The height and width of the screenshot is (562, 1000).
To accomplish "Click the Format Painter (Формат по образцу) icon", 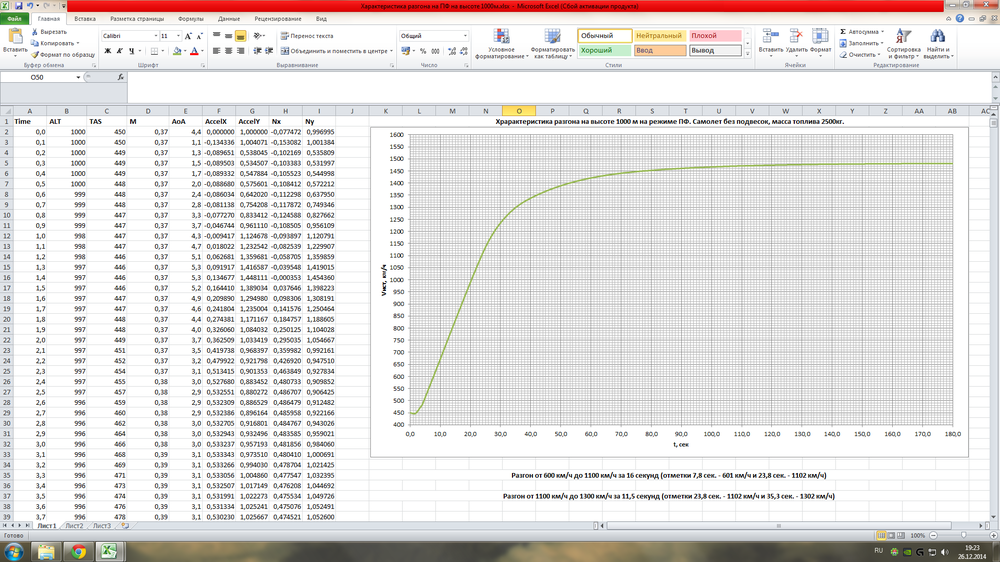I will click(x=35, y=54).
